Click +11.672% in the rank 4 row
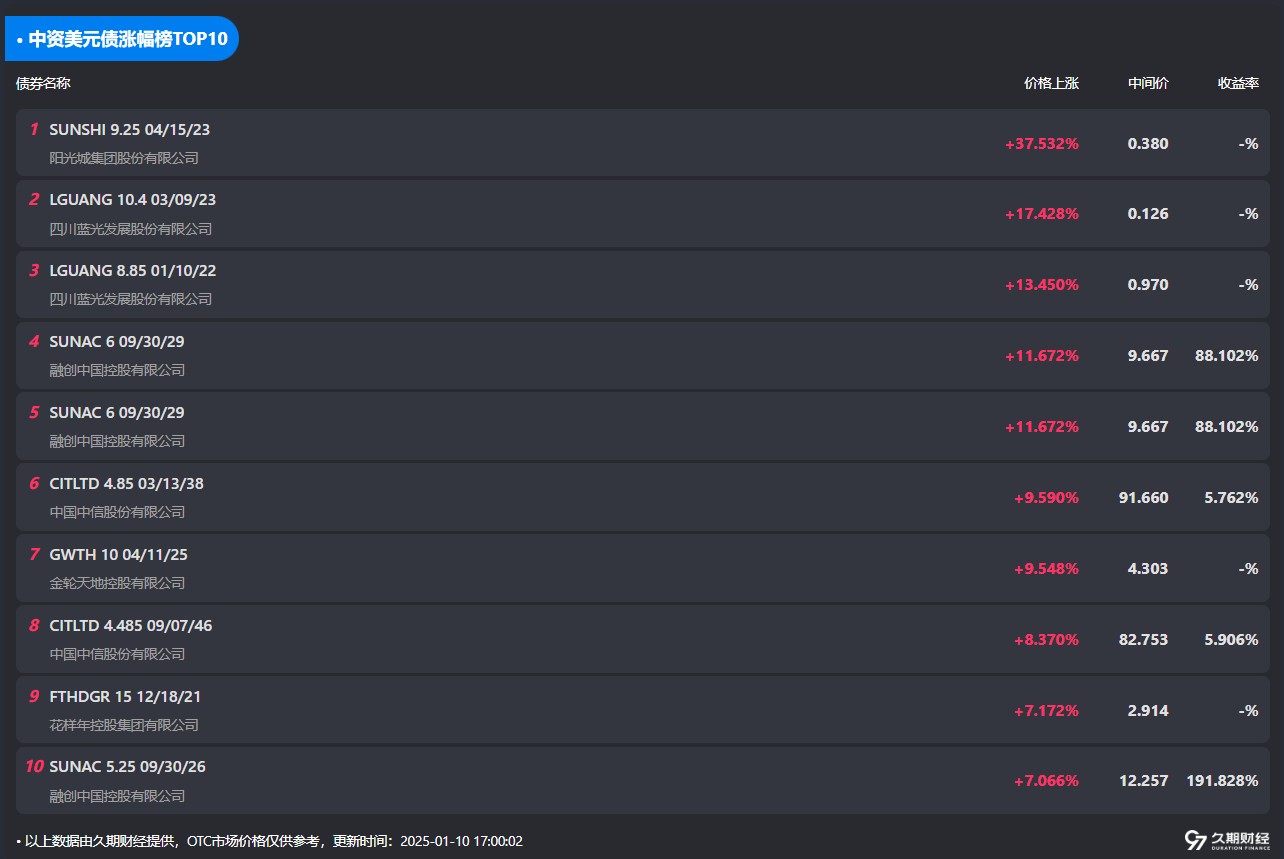This screenshot has width=1284, height=859. coord(1042,355)
